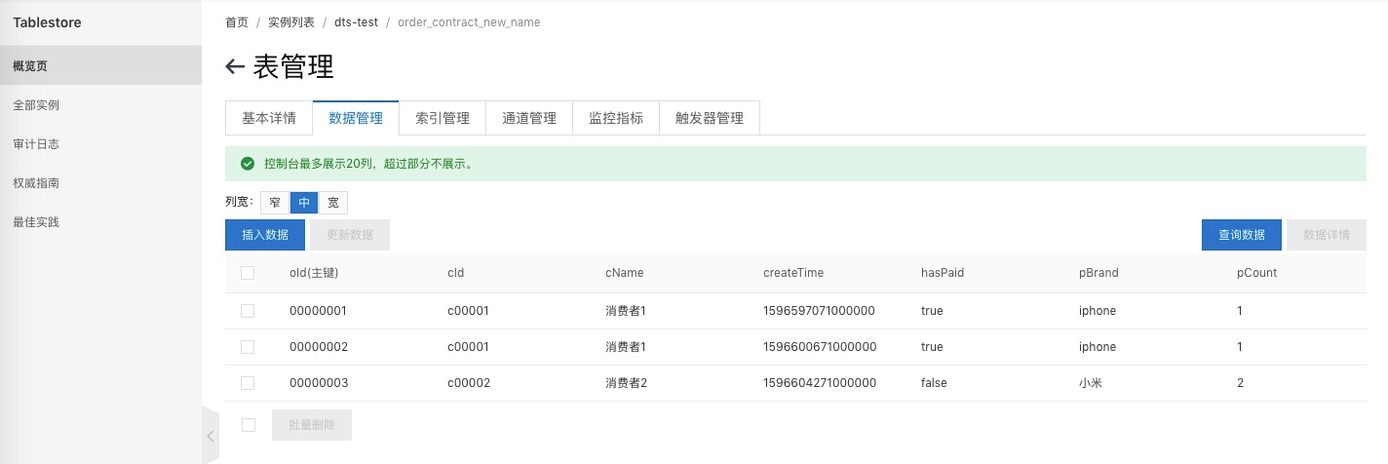Open 实例列表 breadcrumb link
The width and height of the screenshot is (1388, 464).
pyautogui.click(x=291, y=22)
